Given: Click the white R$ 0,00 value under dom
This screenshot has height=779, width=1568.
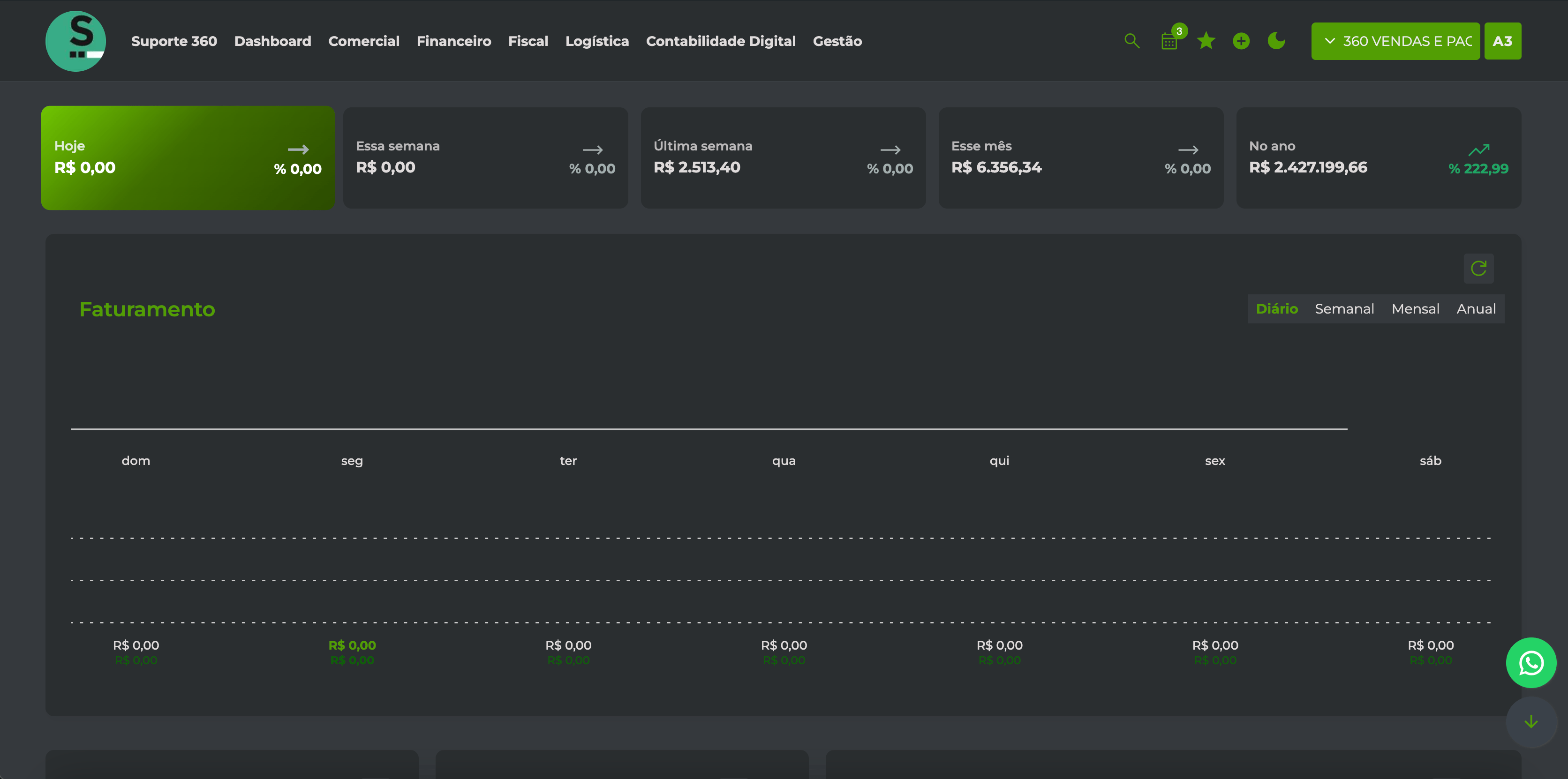Looking at the screenshot, I should coord(136,645).
